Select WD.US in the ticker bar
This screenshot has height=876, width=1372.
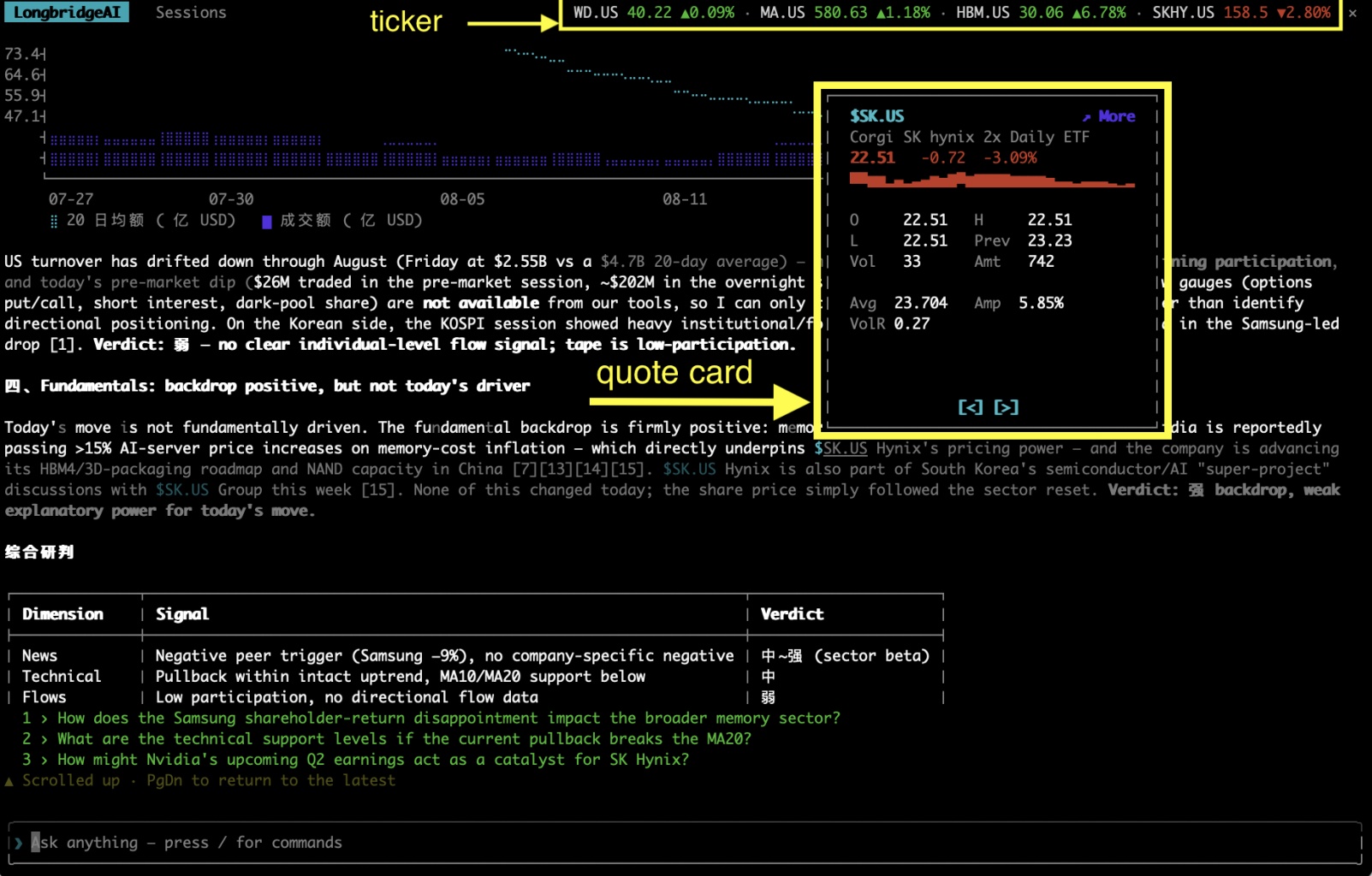654,13
